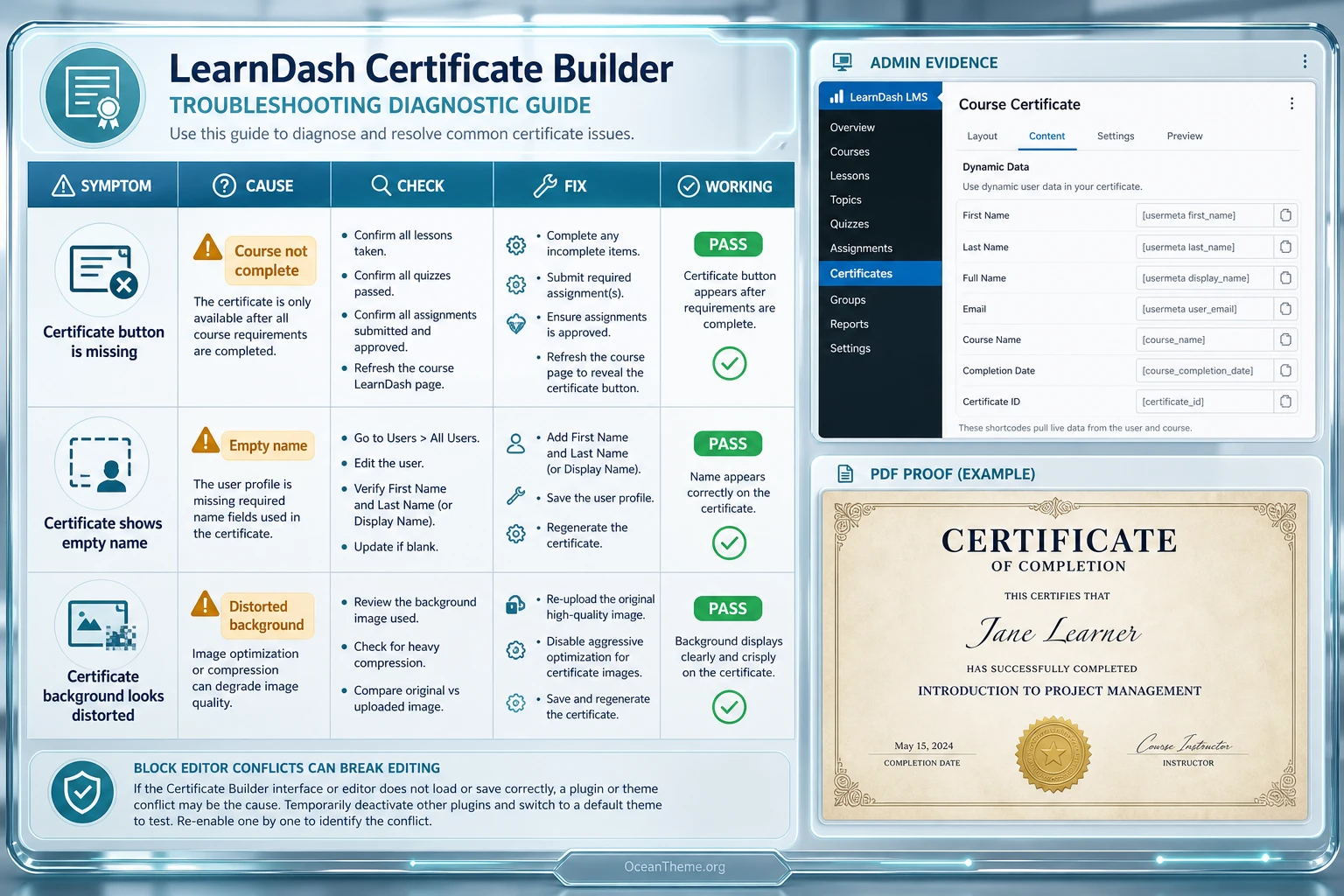Click the Jane Learner name on the certificate
The image size is (1344, 896).
point(1053,631)
